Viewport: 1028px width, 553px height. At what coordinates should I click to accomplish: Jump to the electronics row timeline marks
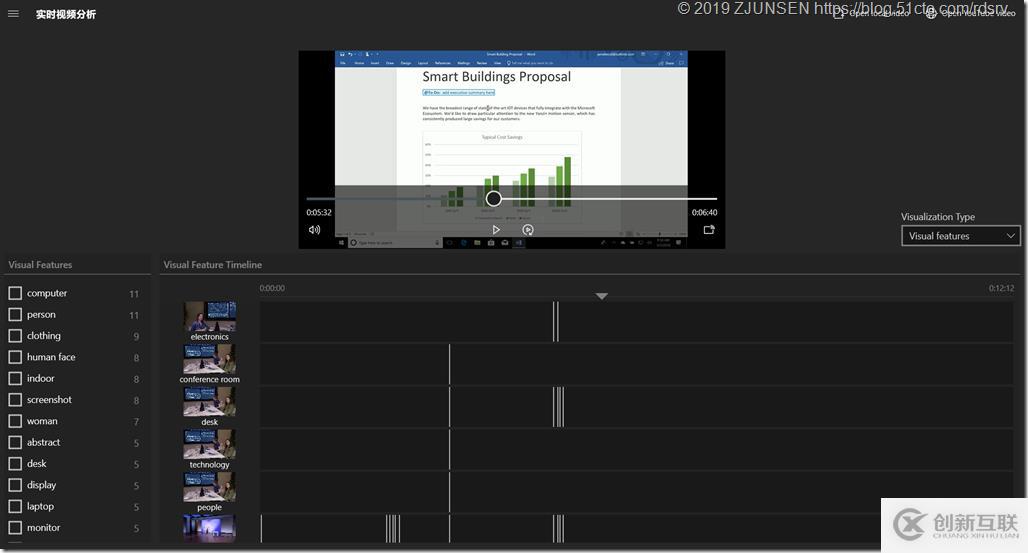point(556,321)
